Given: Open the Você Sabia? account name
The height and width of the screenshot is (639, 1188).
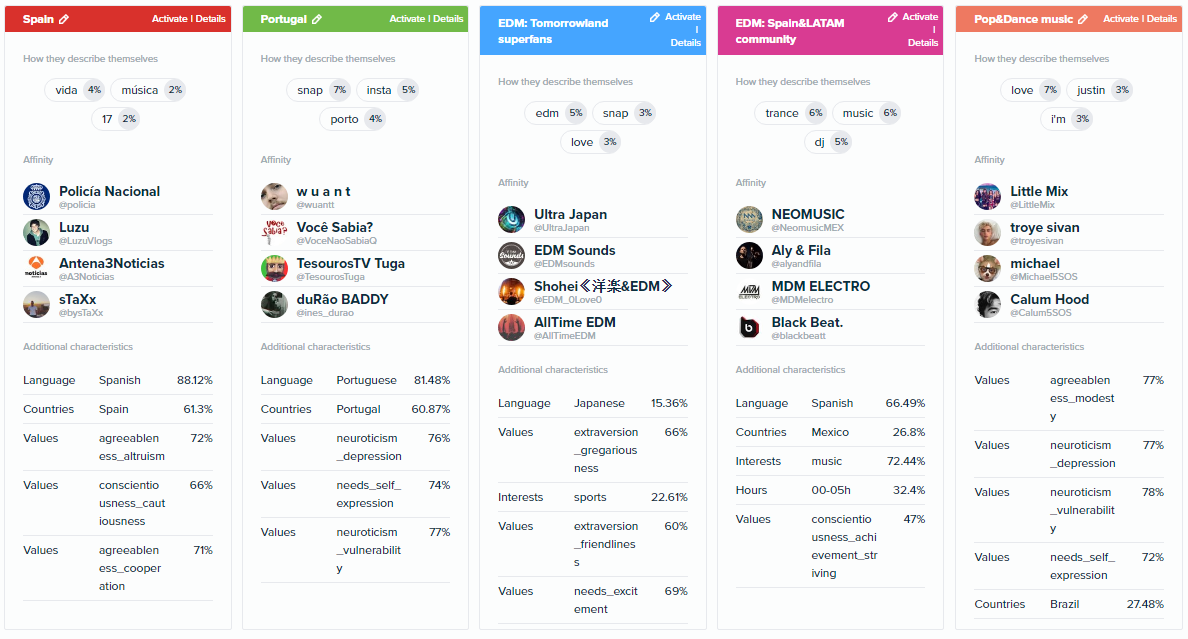Looking at the screenshot, I should coord(335,227).
